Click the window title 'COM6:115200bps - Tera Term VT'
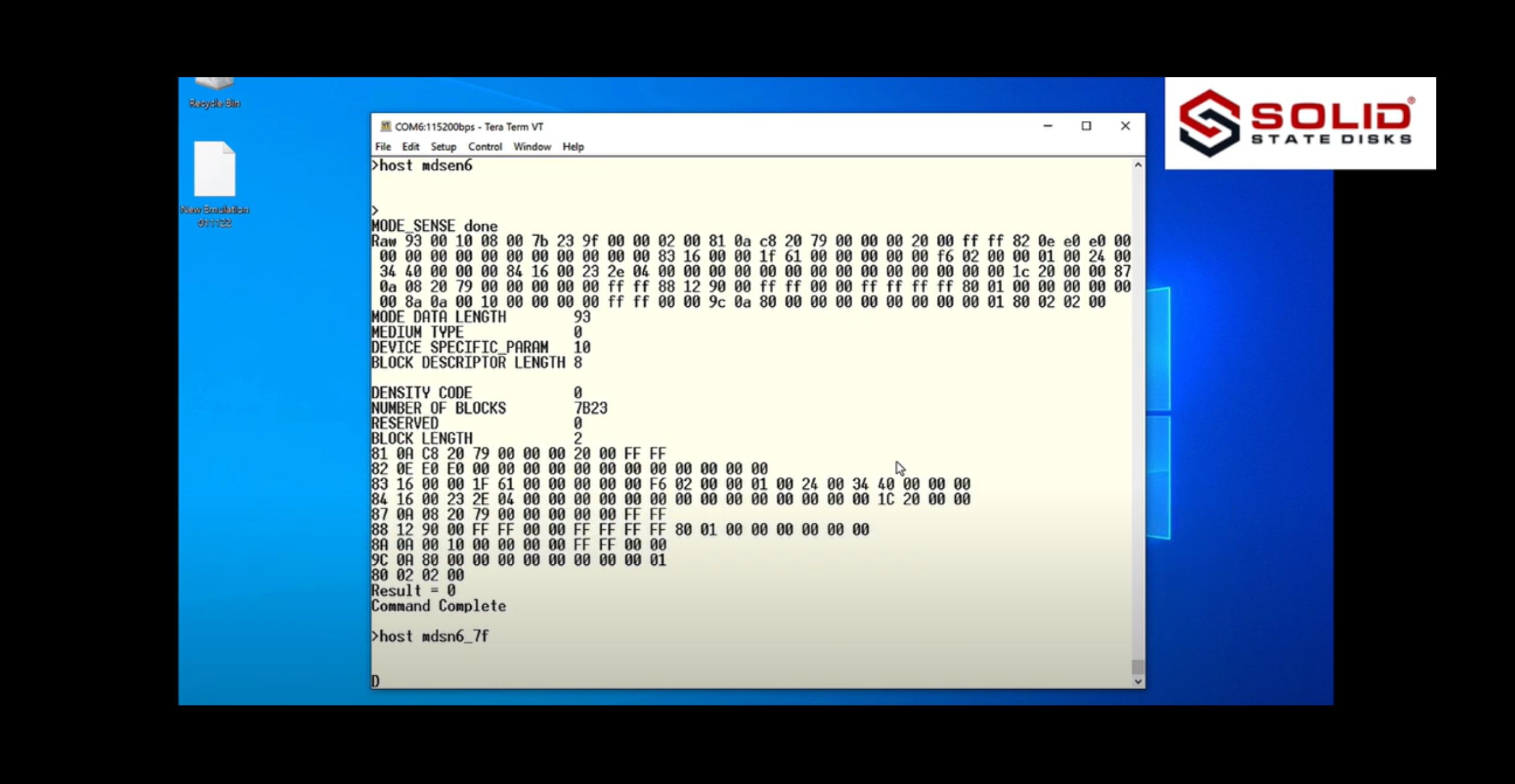 coord(469,127)
